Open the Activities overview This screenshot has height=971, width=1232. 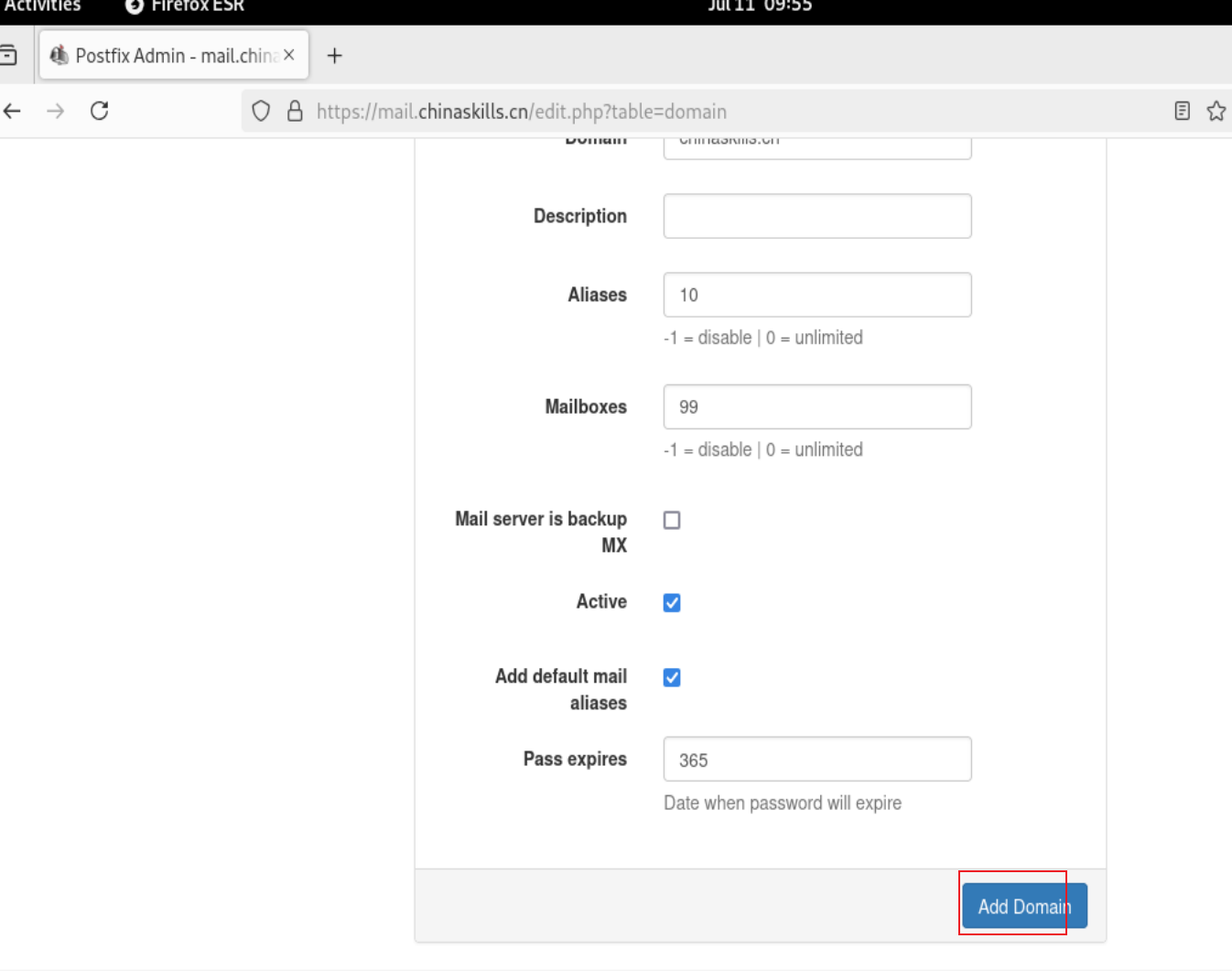tap(42, 6)
